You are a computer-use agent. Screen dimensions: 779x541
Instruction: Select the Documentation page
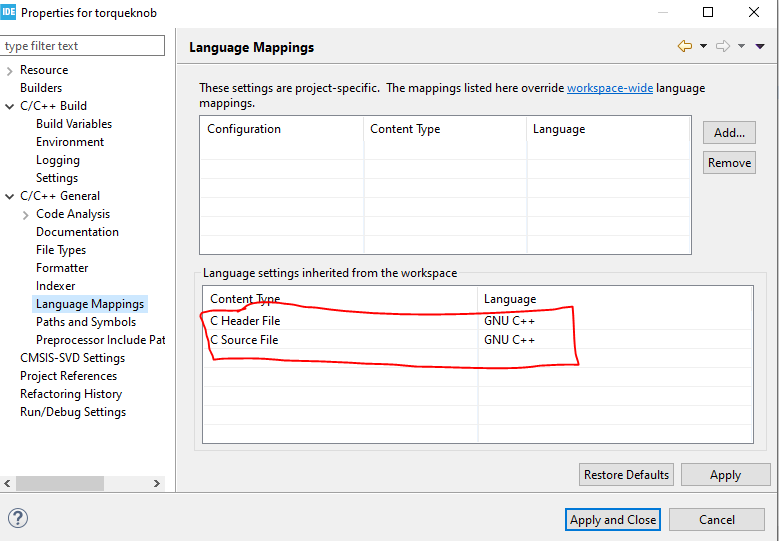[x=78, y=232]
